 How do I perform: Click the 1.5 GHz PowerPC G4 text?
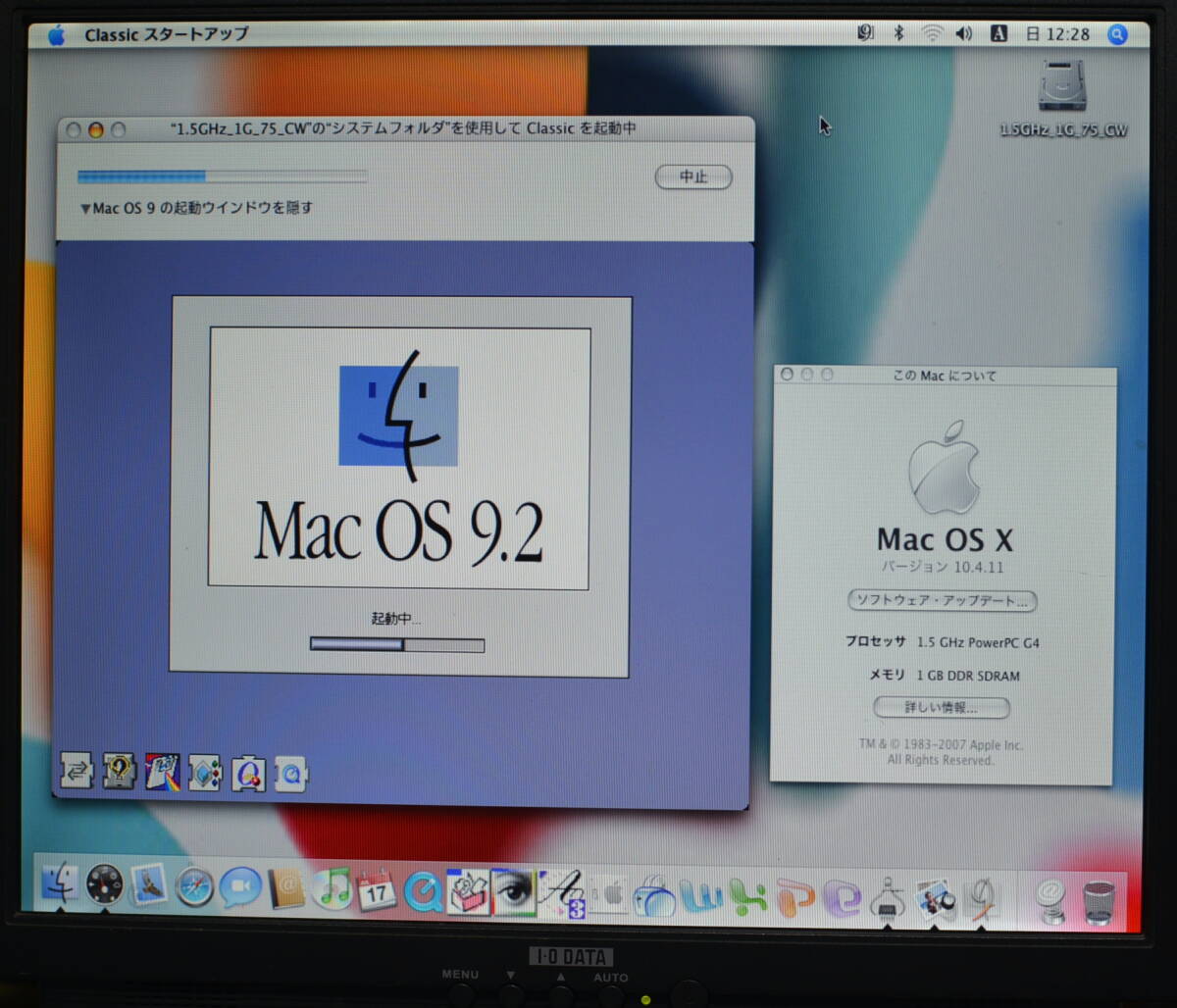(978, 642)
